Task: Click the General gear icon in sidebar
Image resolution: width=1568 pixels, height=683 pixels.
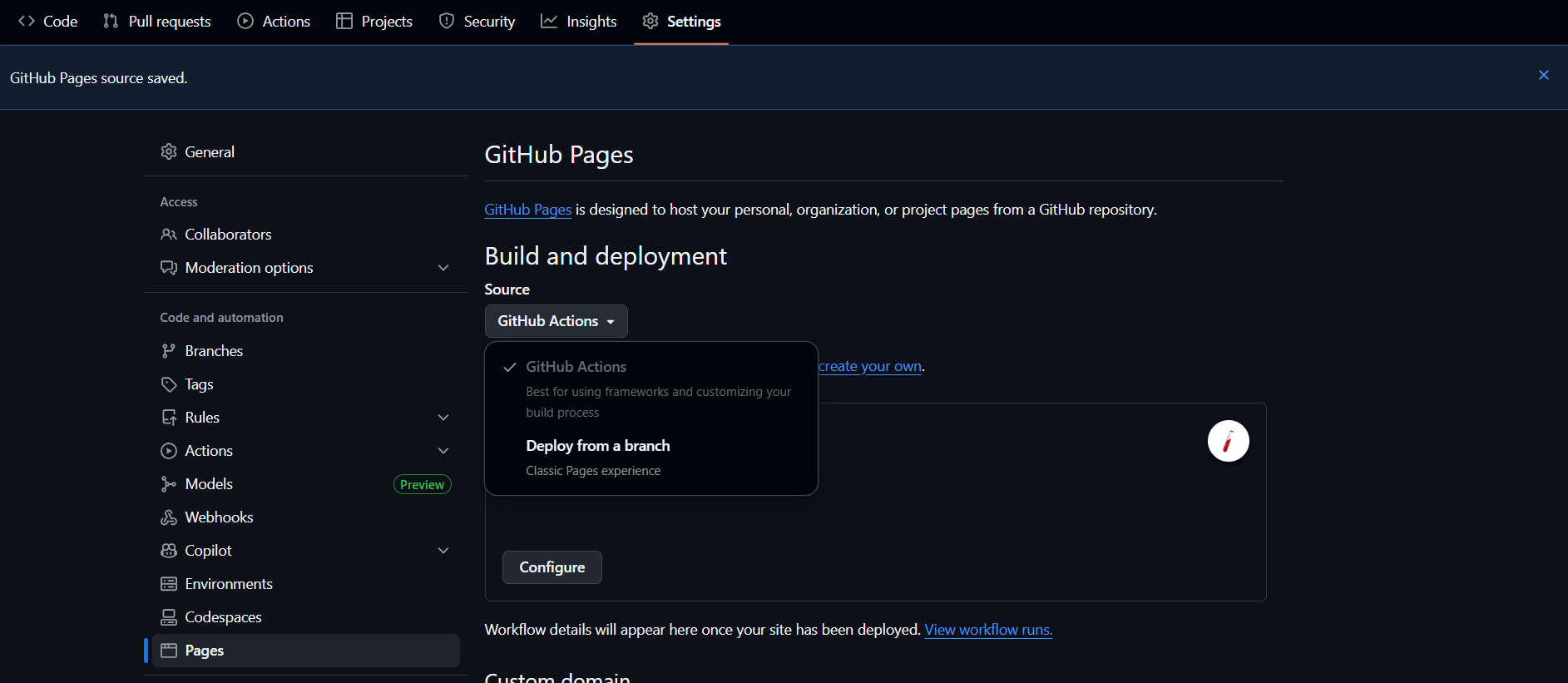Action: tap(169, 152)
